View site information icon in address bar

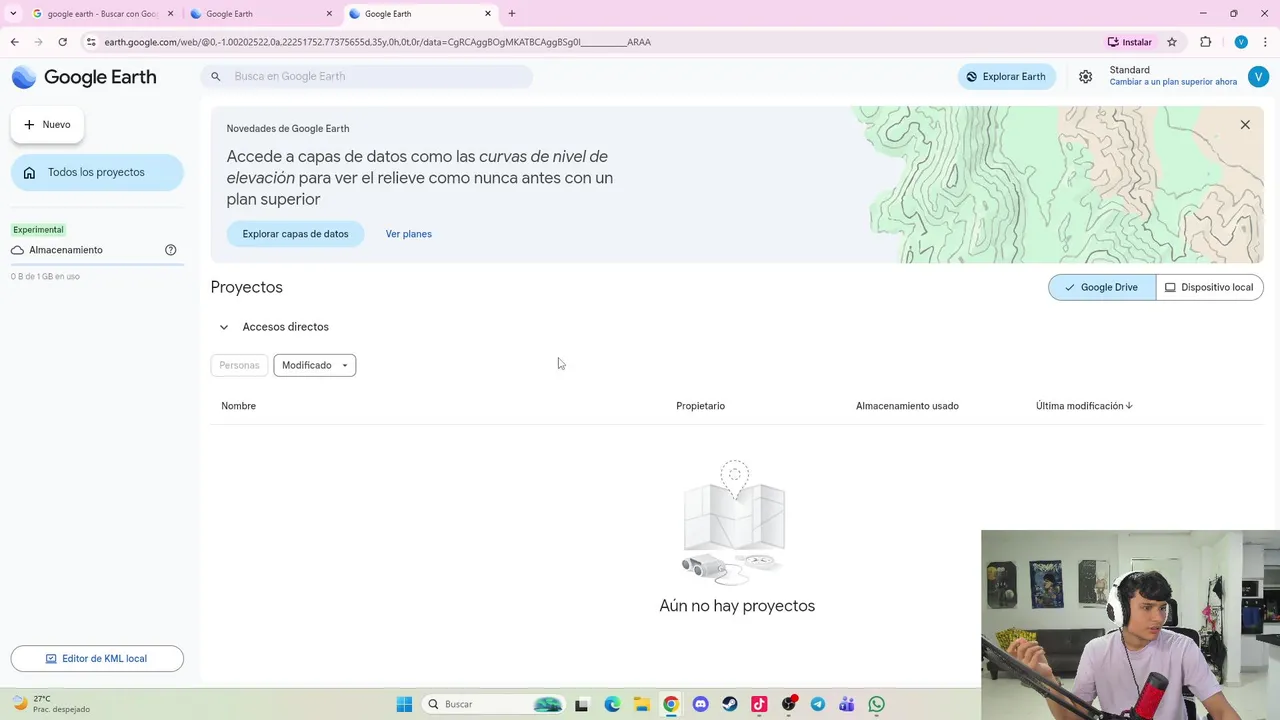point(91,42)
